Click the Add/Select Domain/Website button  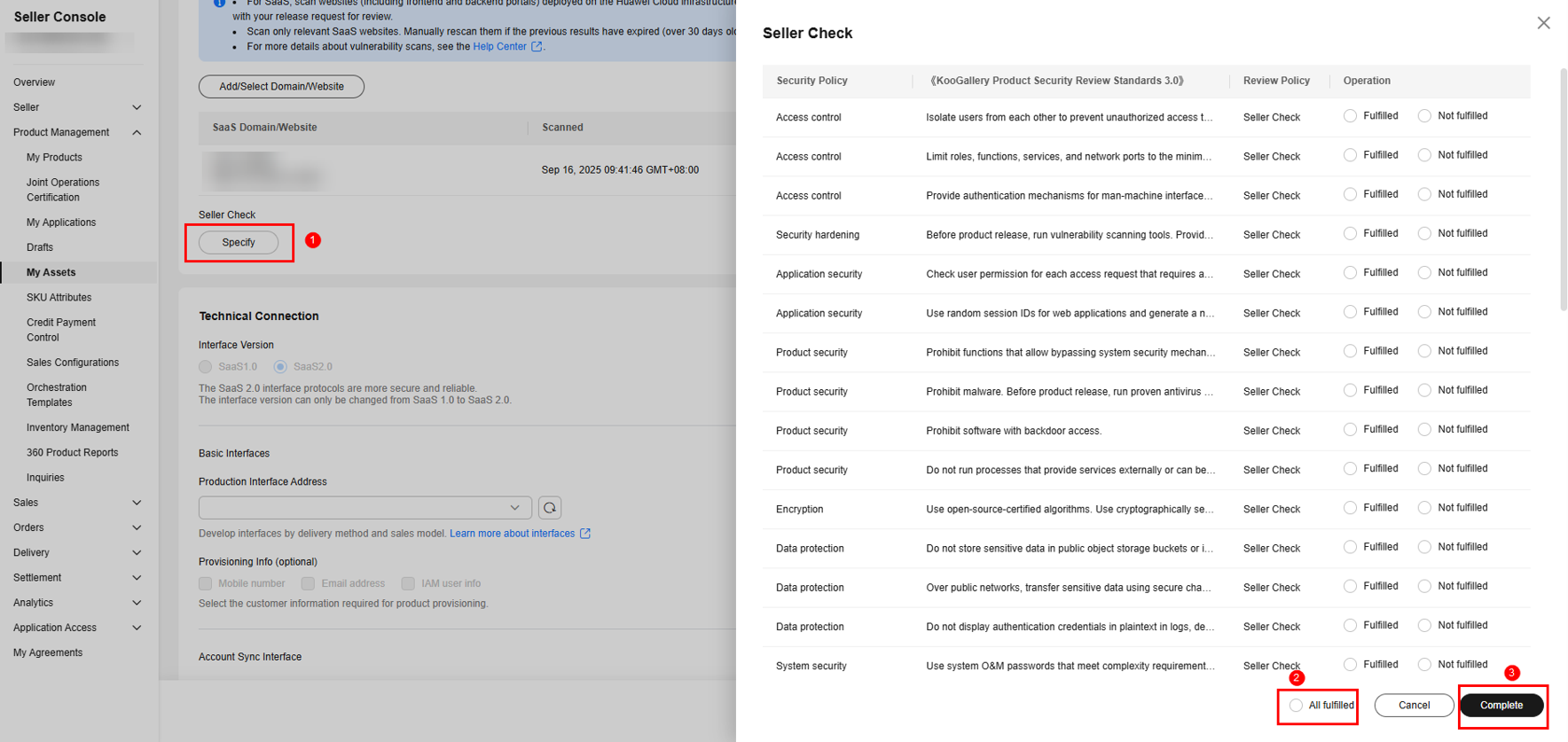pyautogui.click(x=281, y=87)
